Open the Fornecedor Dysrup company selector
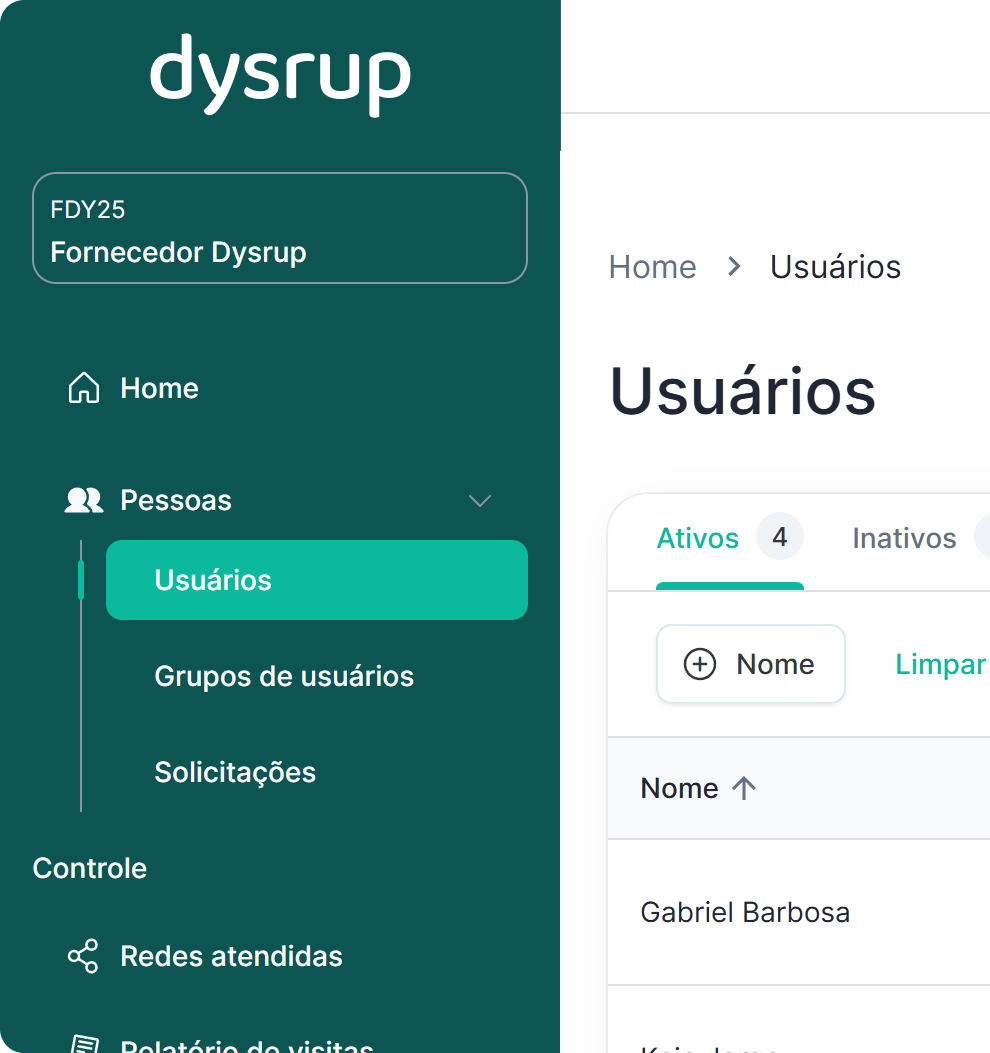Image resolution: width=990 pixels, height=1053 pixels. tap(280, 228)
